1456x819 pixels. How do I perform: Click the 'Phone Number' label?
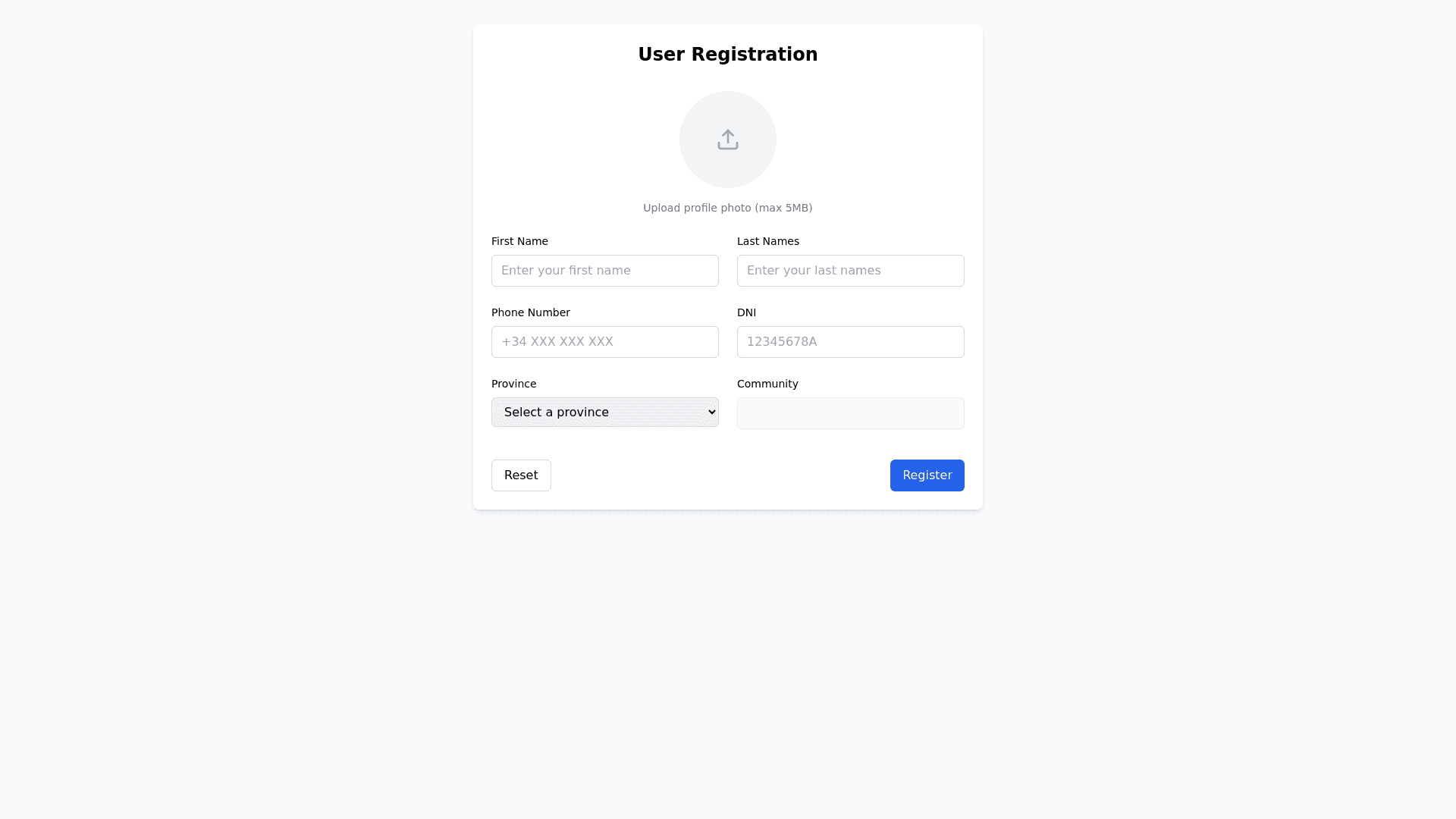point(530,312)
